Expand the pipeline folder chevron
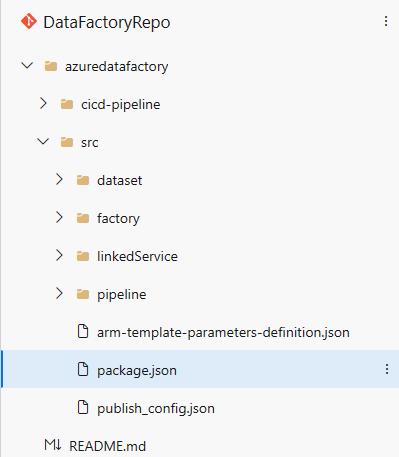This screenshot has width=399, height=457. (x=59, y=293)
